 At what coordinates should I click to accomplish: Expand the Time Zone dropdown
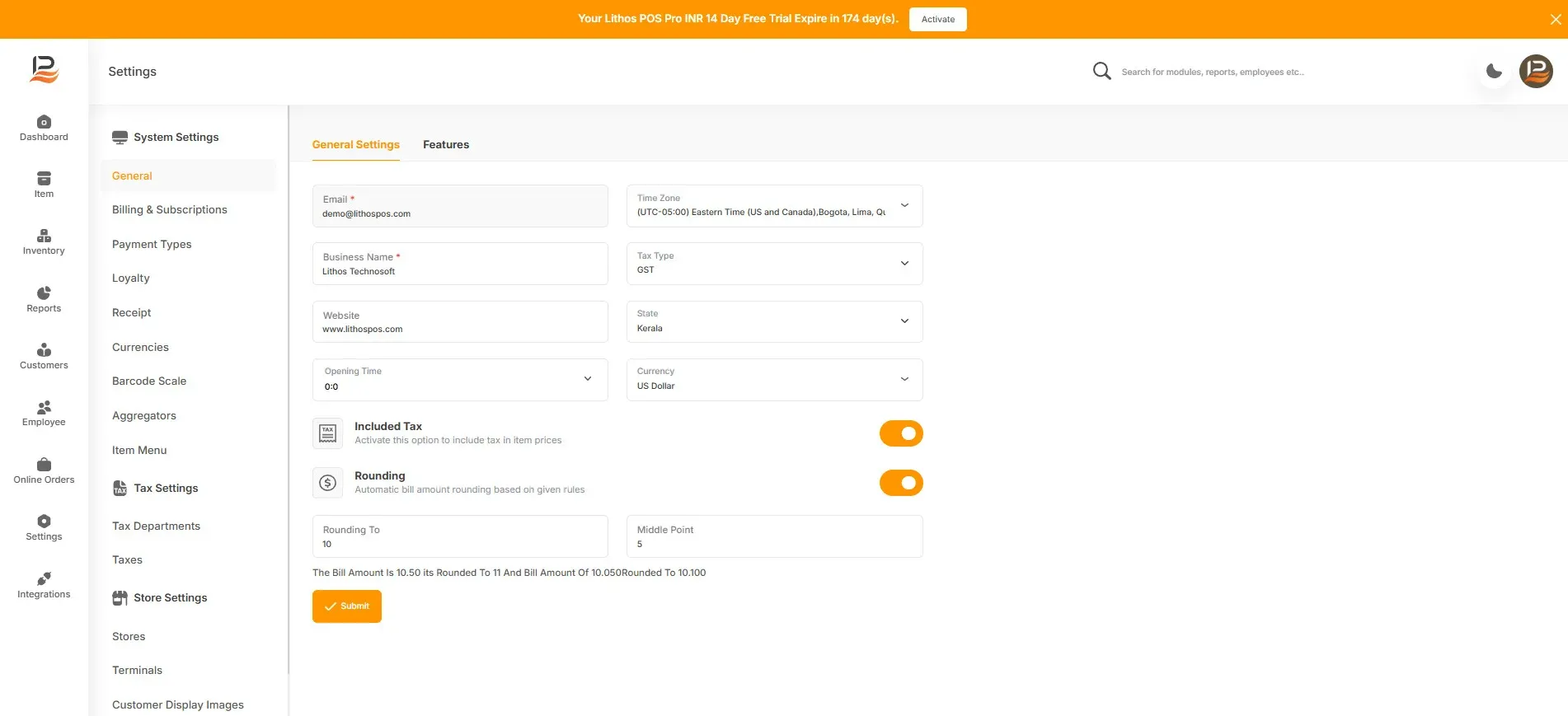(x=774, y=206)
